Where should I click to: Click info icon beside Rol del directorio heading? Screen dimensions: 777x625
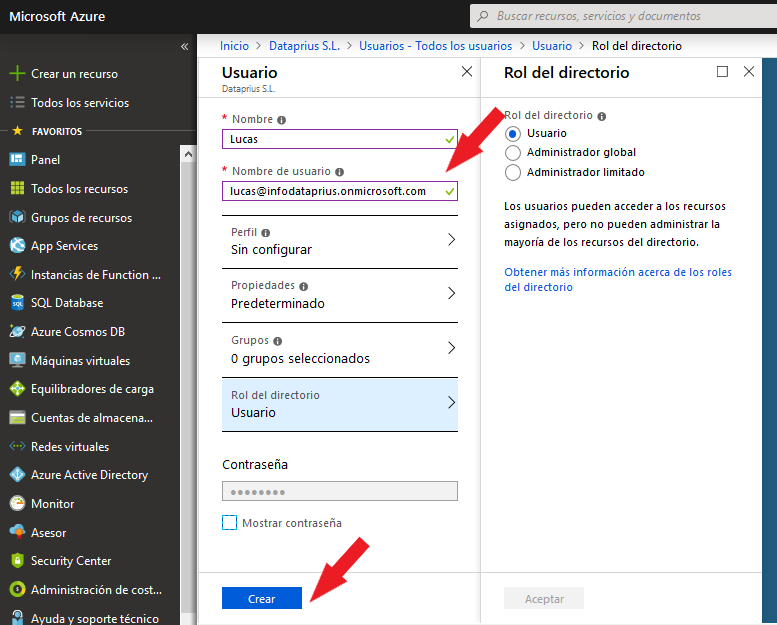click(602, 116)
